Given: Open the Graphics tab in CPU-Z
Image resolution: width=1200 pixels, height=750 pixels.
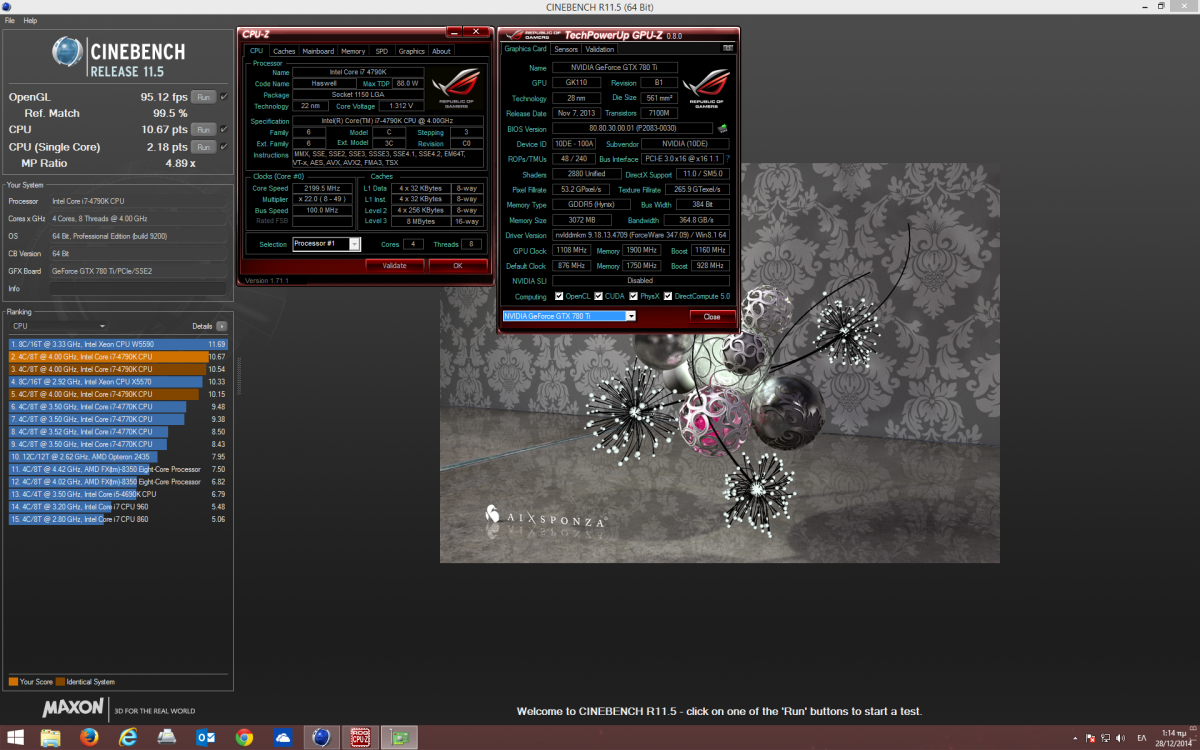Looking at the screenshot, I should click(x=411, y=51).
